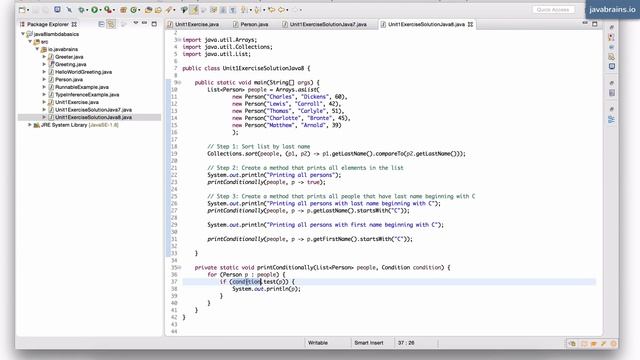Click the Writable status bar field
Image resolution: width=640 pixels, height=360 pixels.
(318, 343)
